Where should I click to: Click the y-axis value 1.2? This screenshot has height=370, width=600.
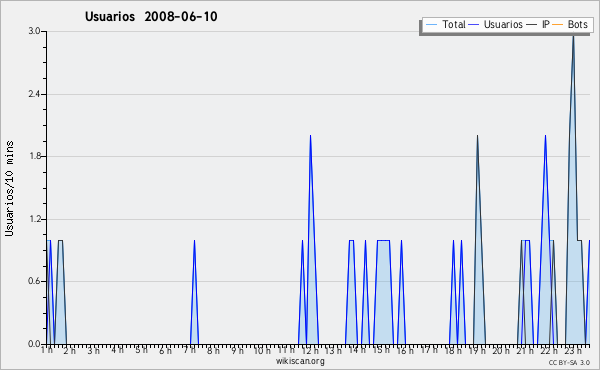pos(34,219)
